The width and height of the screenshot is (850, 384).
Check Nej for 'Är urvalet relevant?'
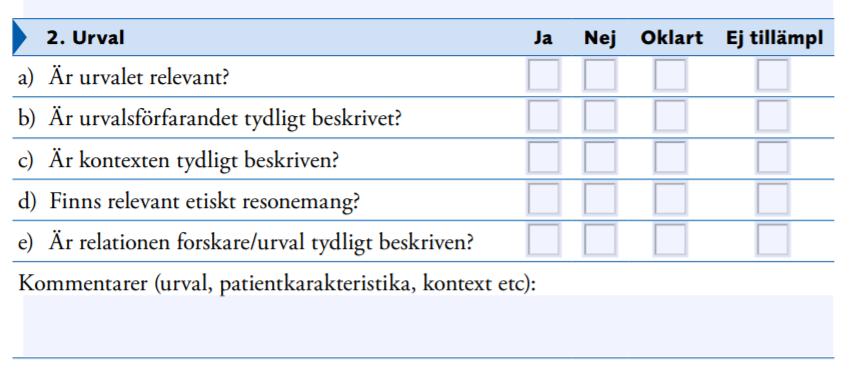[x=600, y=75]
